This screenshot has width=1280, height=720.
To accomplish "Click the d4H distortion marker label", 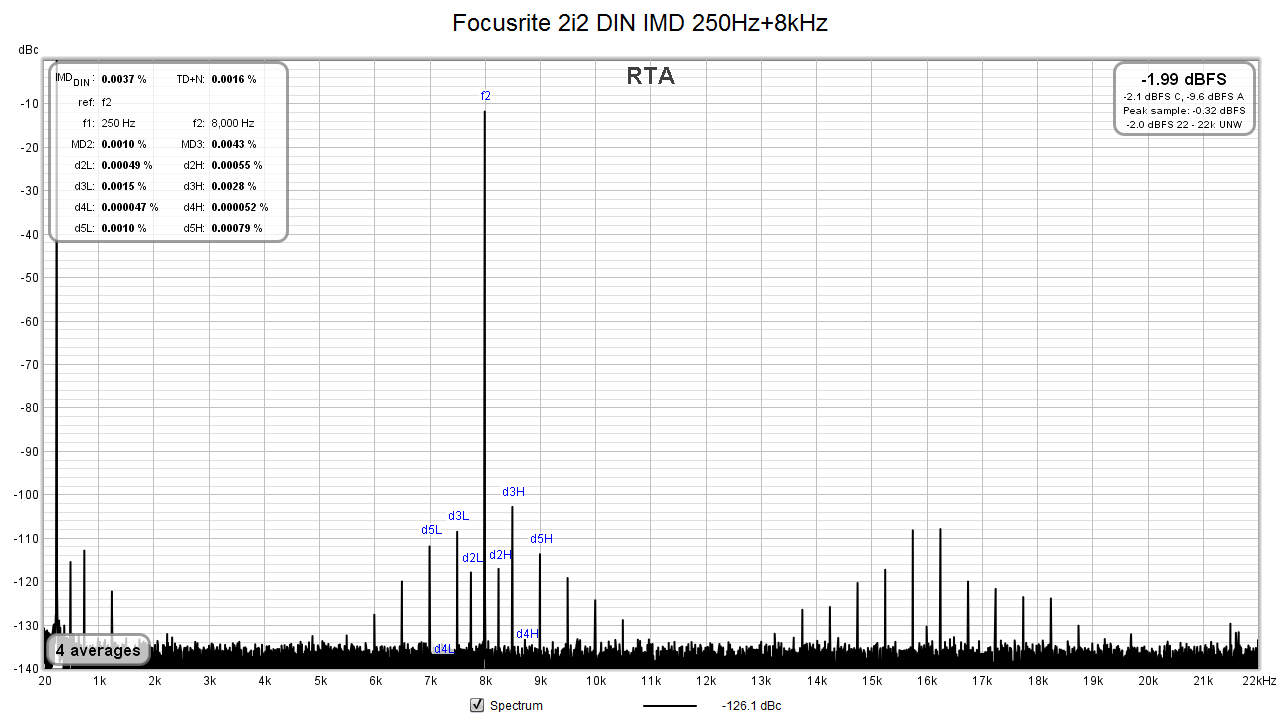I will pos(527,634).
